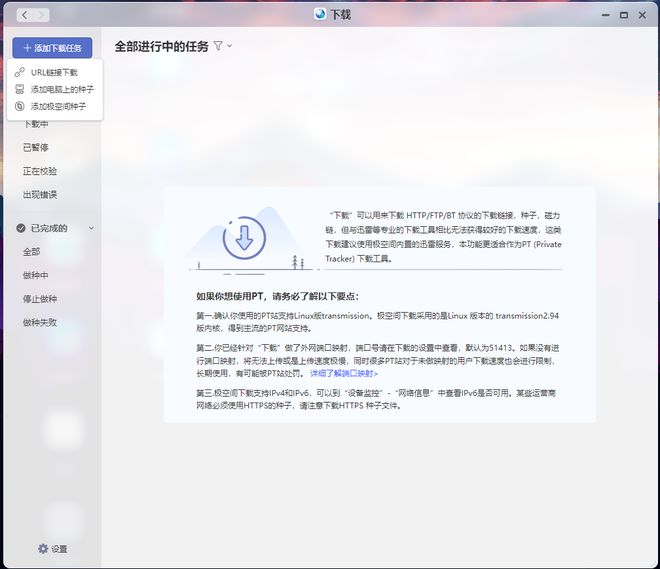Click the 全部进行中的任务 heading

(162, 46)
